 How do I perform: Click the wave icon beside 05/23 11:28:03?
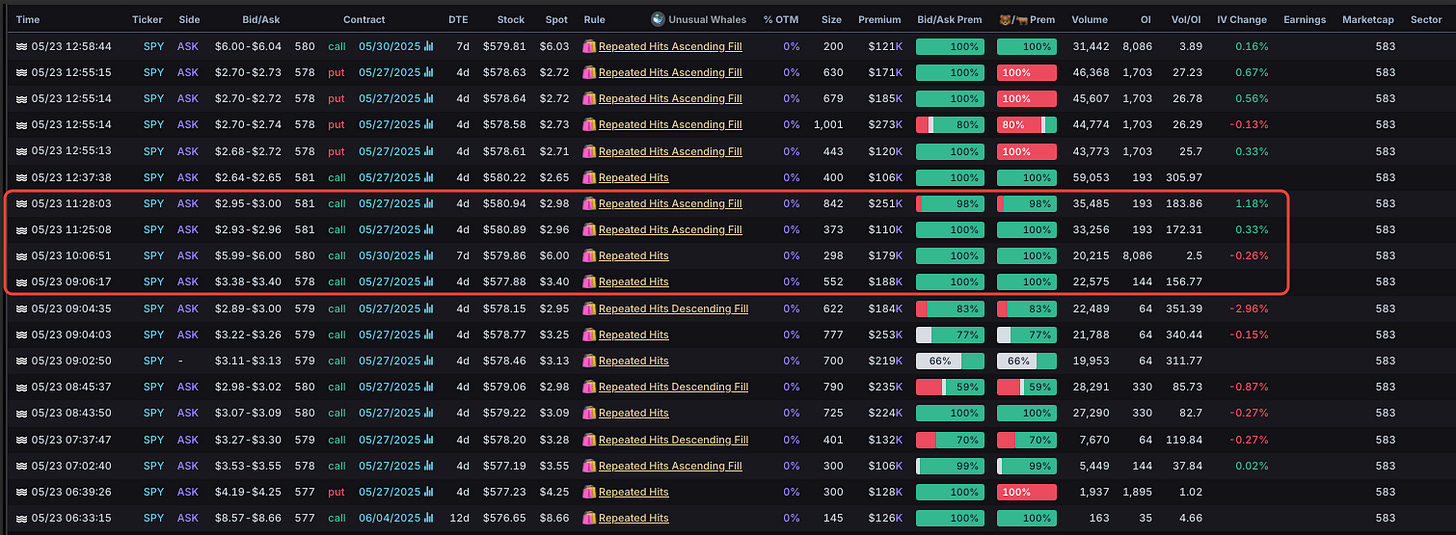[x=21, y=204]
